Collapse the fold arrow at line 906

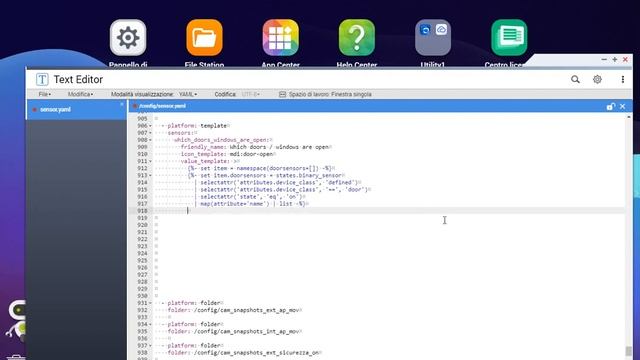[150, 126]
